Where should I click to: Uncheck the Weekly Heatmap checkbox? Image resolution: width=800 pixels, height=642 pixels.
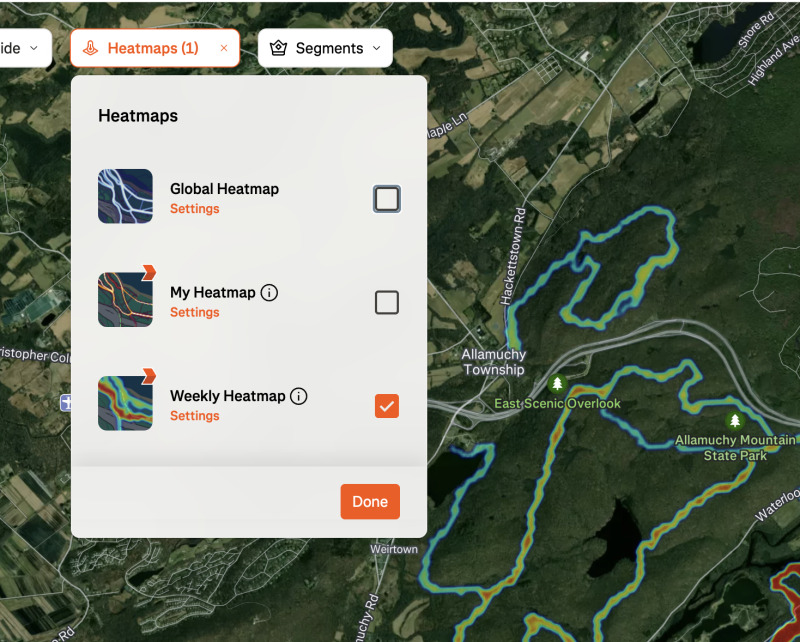[x=387, y=405]
